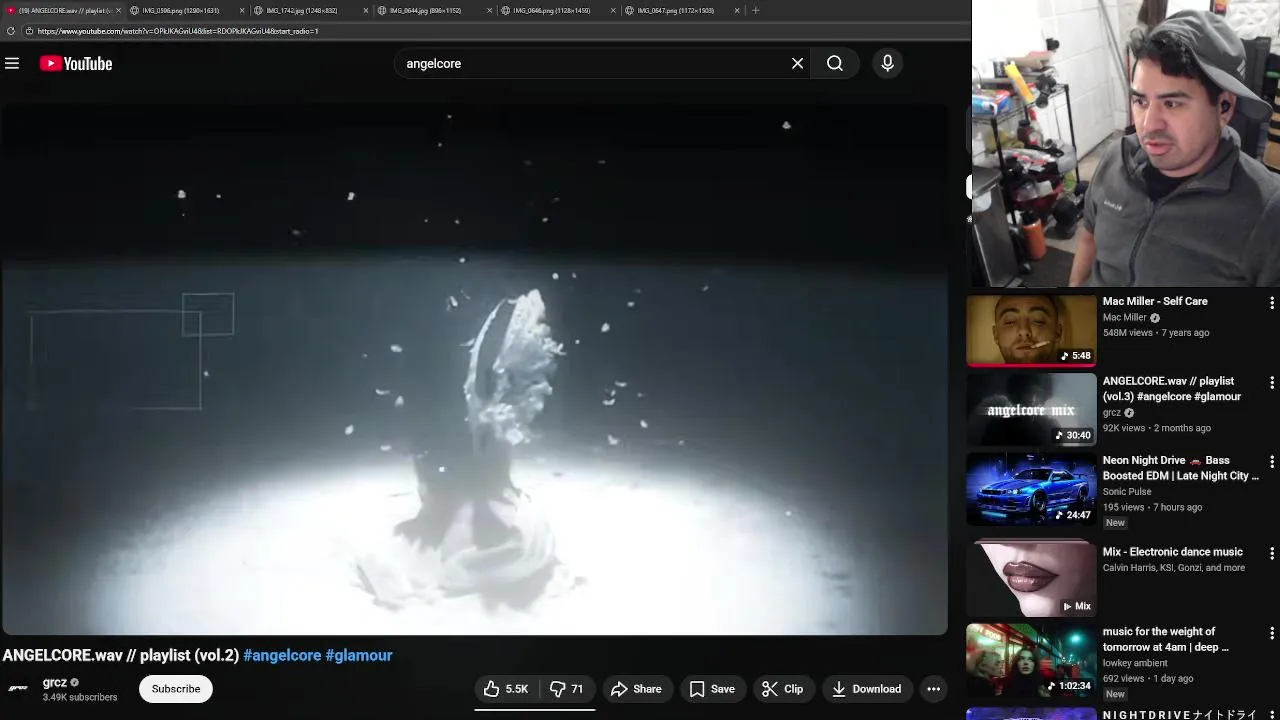Screen dimensions: 1280x720
Task: Open the NIGHTDRIVE video thumbnail
Action: click(x=1031, y=713)
